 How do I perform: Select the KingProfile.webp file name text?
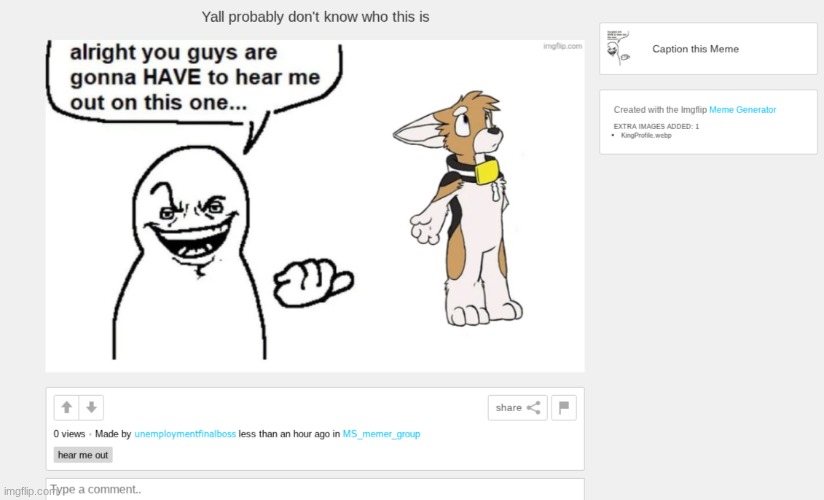[x=646, y=135]
